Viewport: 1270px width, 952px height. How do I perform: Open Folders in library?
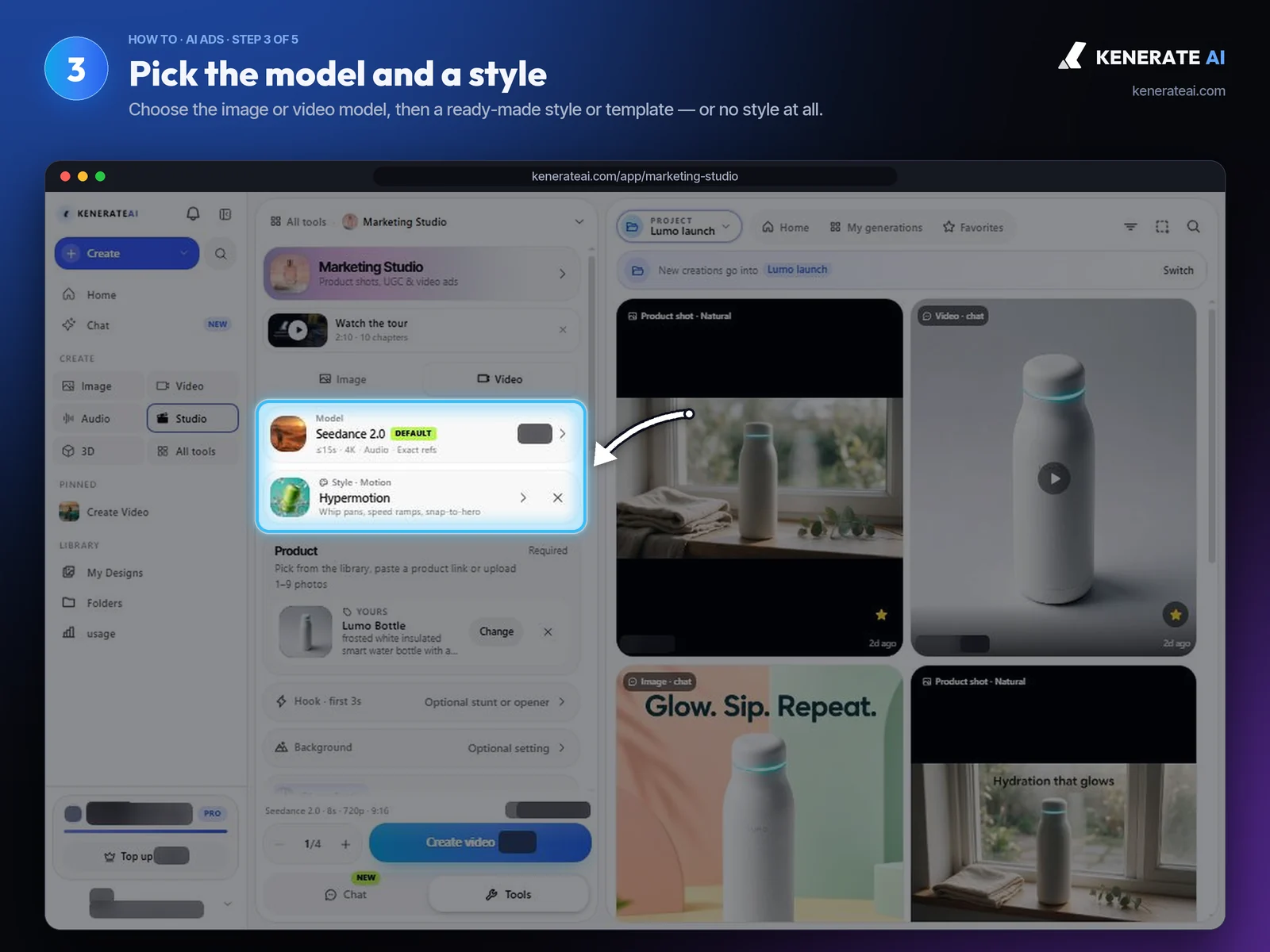coord(146,603)
